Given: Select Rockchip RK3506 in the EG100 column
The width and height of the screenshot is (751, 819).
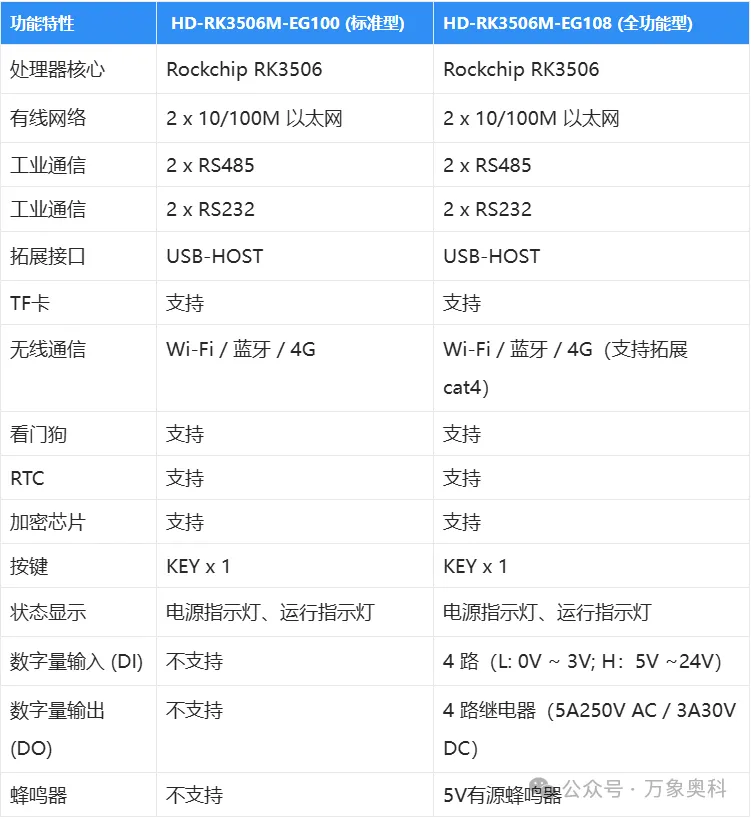Looking at the screenshot, I should click(x=244, y=69).
